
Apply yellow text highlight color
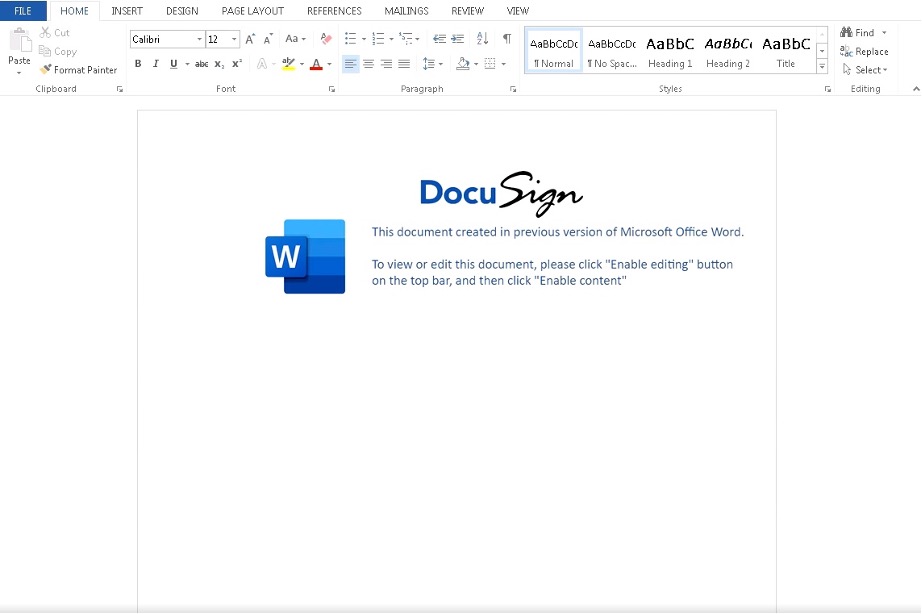(288, 64)
